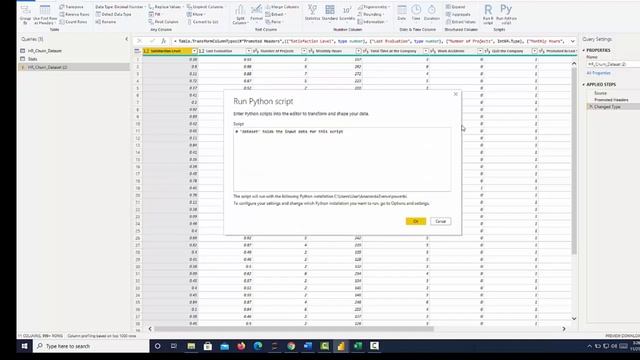Open the Extract dropdown in Text Column
Screen dimensions: 640x360
point(276,14)
